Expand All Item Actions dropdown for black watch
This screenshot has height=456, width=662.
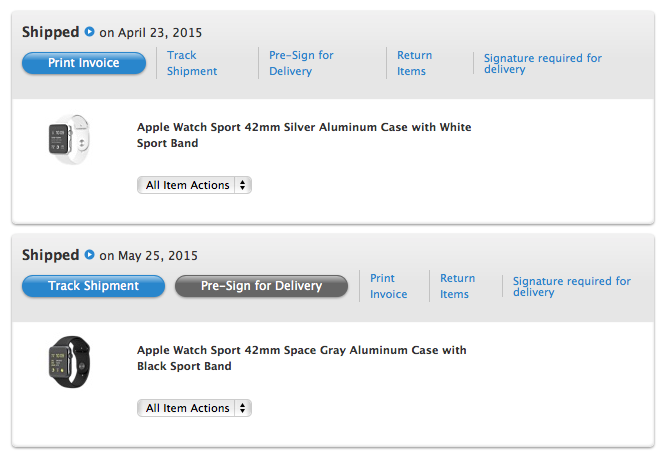point(194,408)
